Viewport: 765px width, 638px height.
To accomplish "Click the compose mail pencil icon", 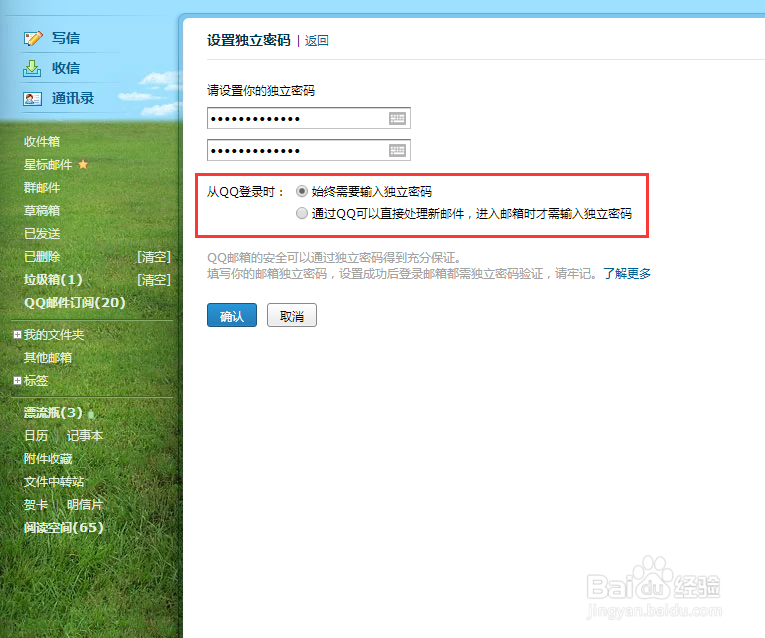I will click(33, 38).
